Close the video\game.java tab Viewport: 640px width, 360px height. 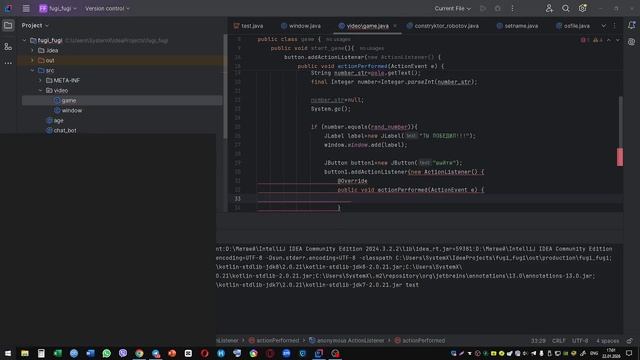pos(395,26)
